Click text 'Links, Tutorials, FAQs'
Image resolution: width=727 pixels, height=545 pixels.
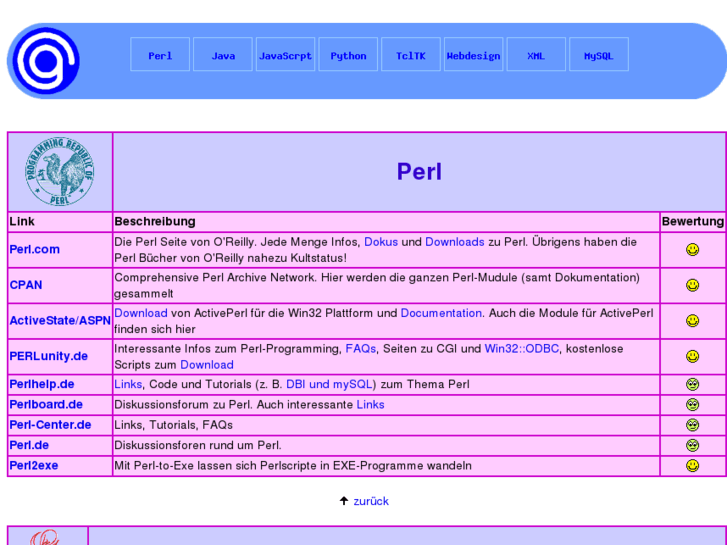click(x=173, y=425)
